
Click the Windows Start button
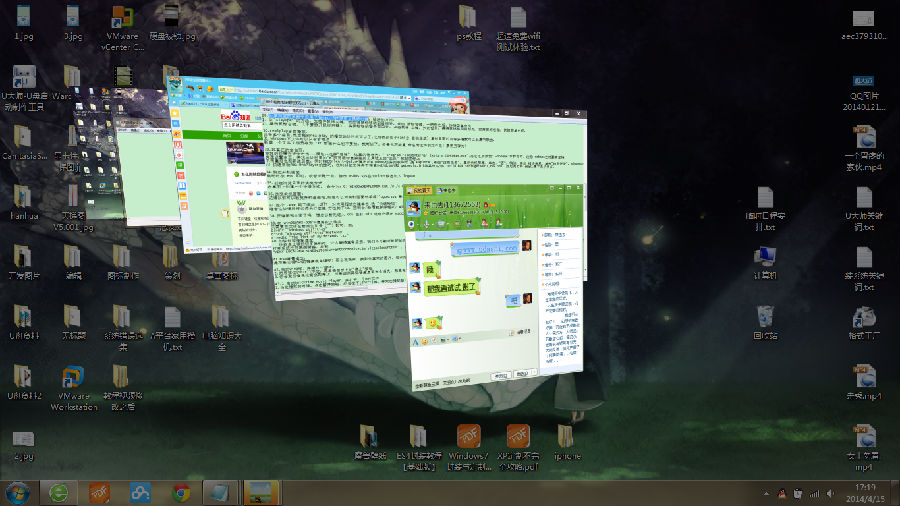[x=17, y=492]
